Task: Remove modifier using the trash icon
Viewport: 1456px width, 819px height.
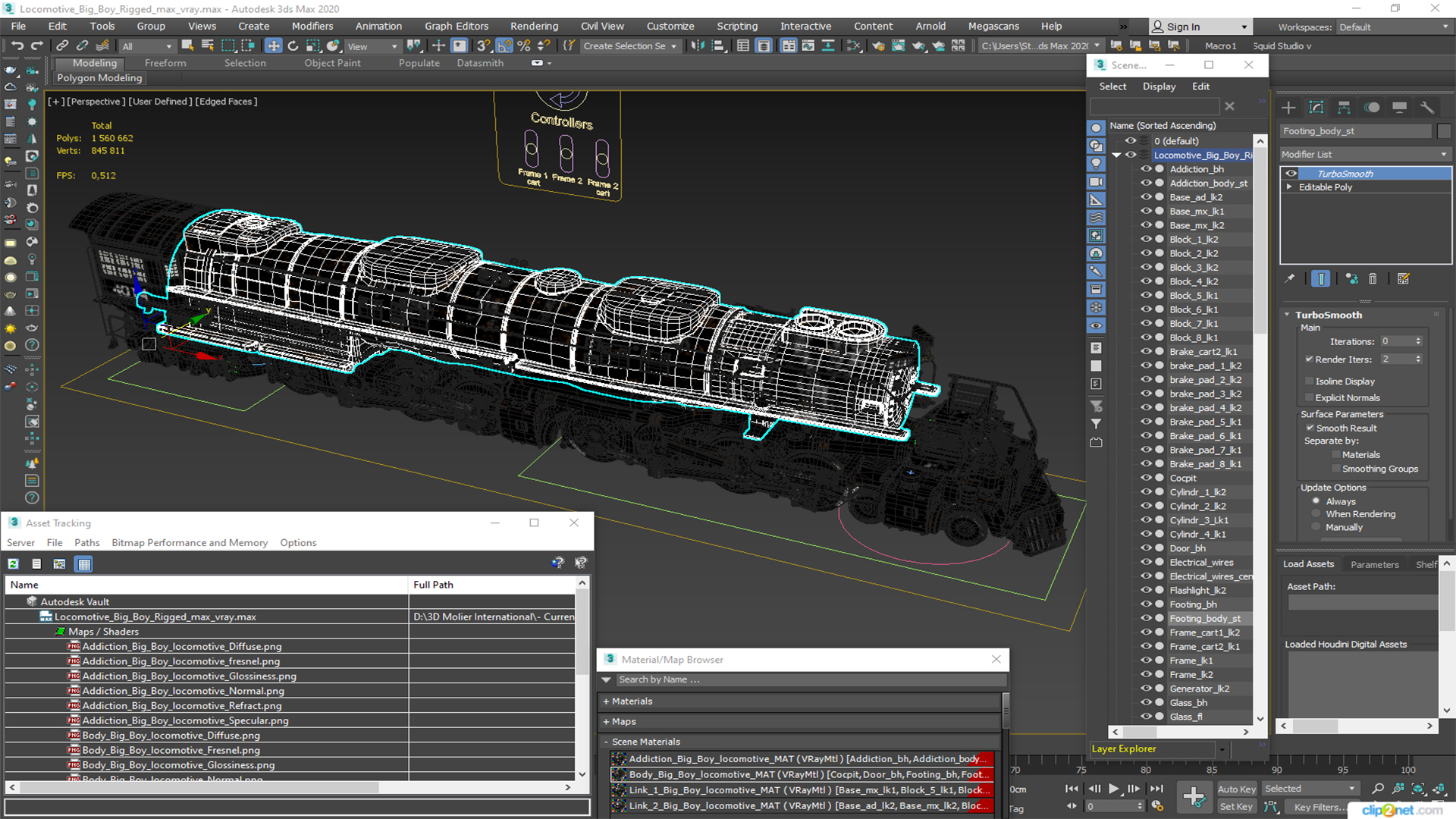Action: tap(1373, 279)
